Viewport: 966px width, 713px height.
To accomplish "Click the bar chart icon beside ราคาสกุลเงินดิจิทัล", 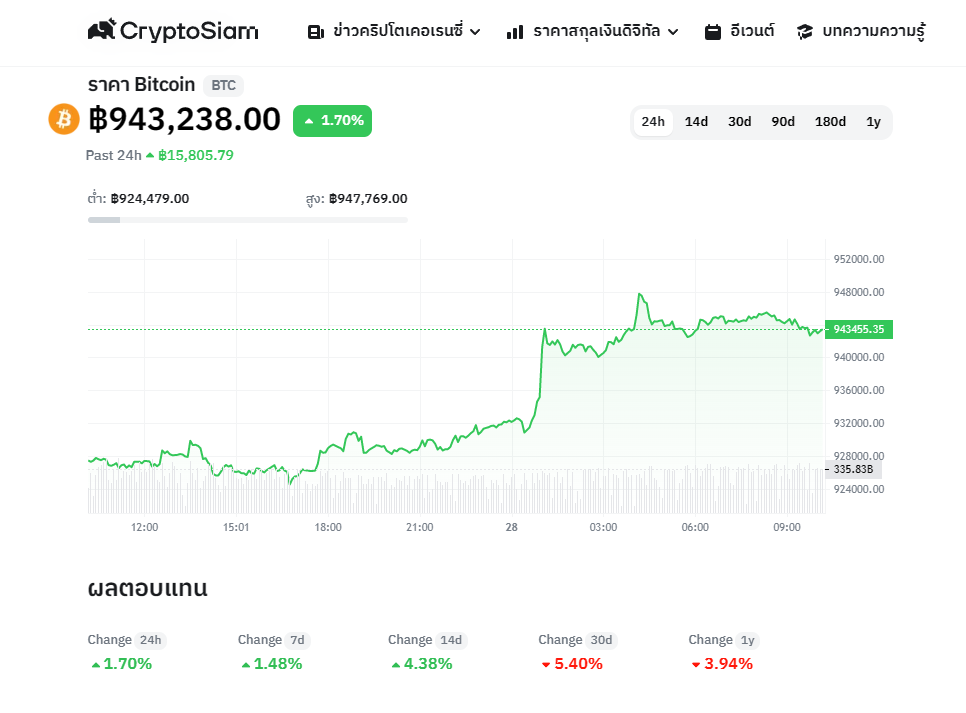I will pyautogui.click(x=515, y=32).
